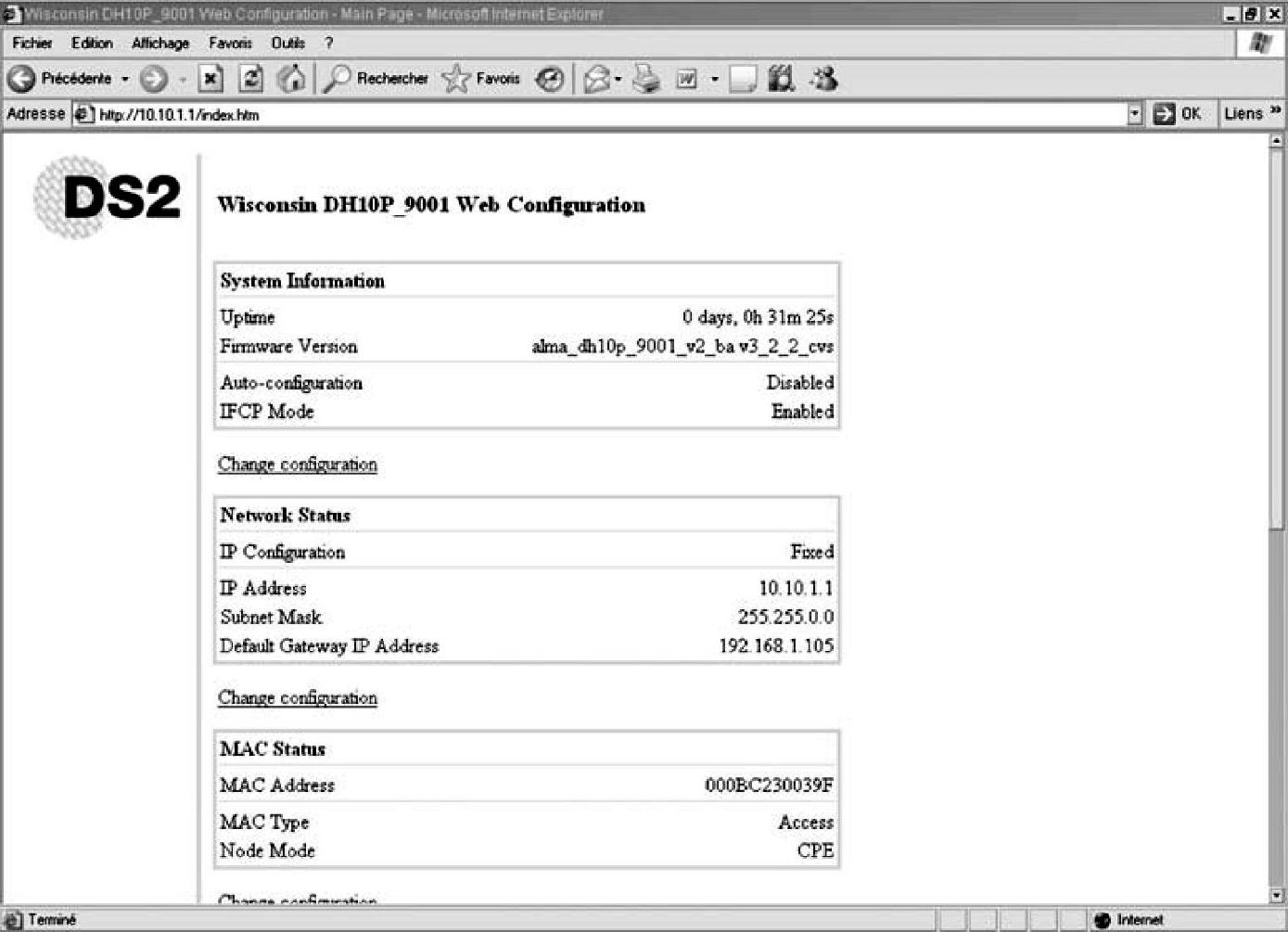Click the IP Configuration value Fixed

click(x=812, y=552)
